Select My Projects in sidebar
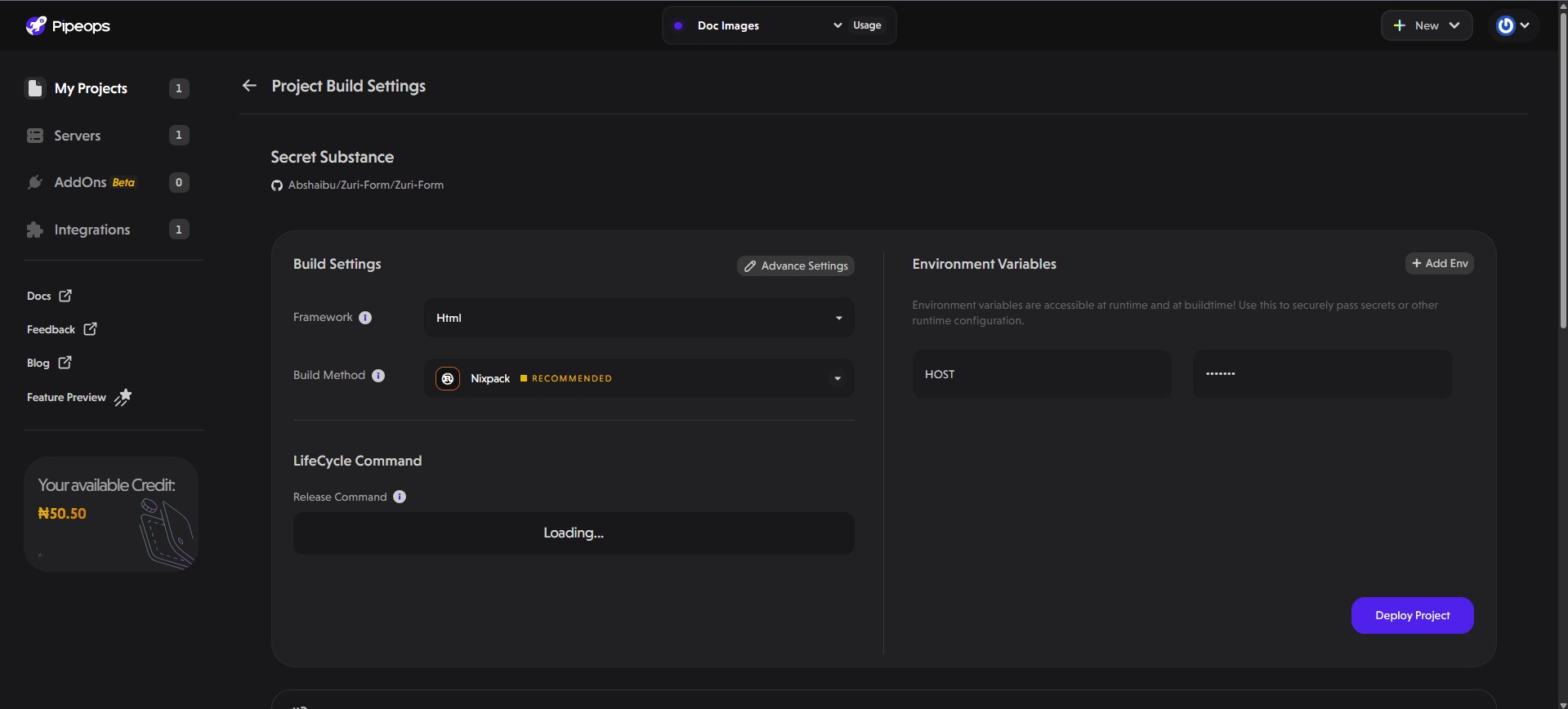Viewport: 1568px width, 709px height. (91, 88)
